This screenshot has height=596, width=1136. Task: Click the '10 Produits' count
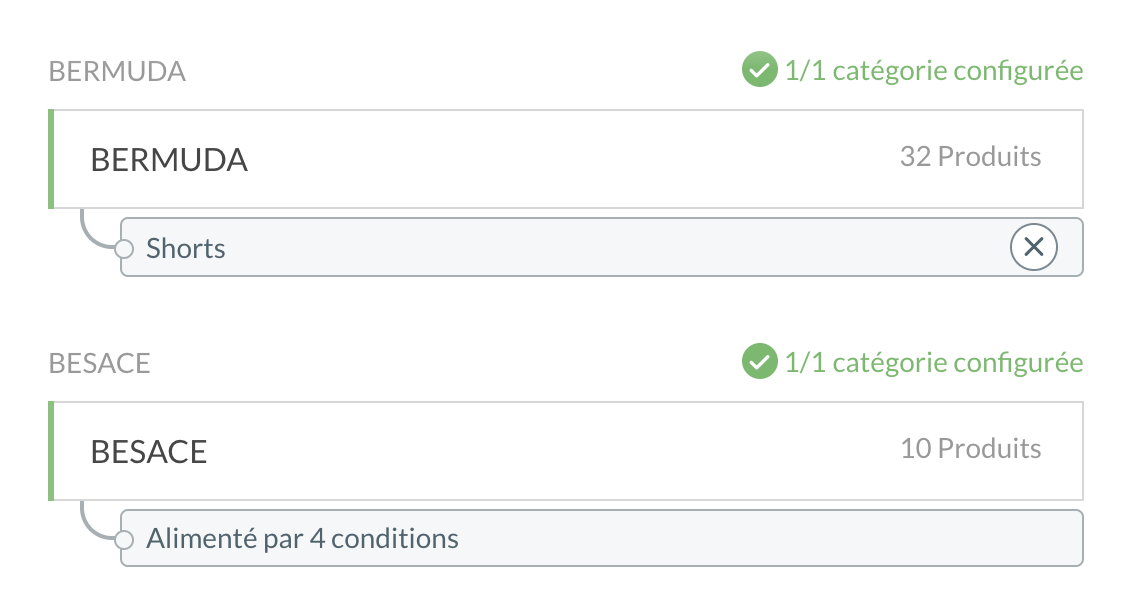pyautogui.click(x=970, y=448)
